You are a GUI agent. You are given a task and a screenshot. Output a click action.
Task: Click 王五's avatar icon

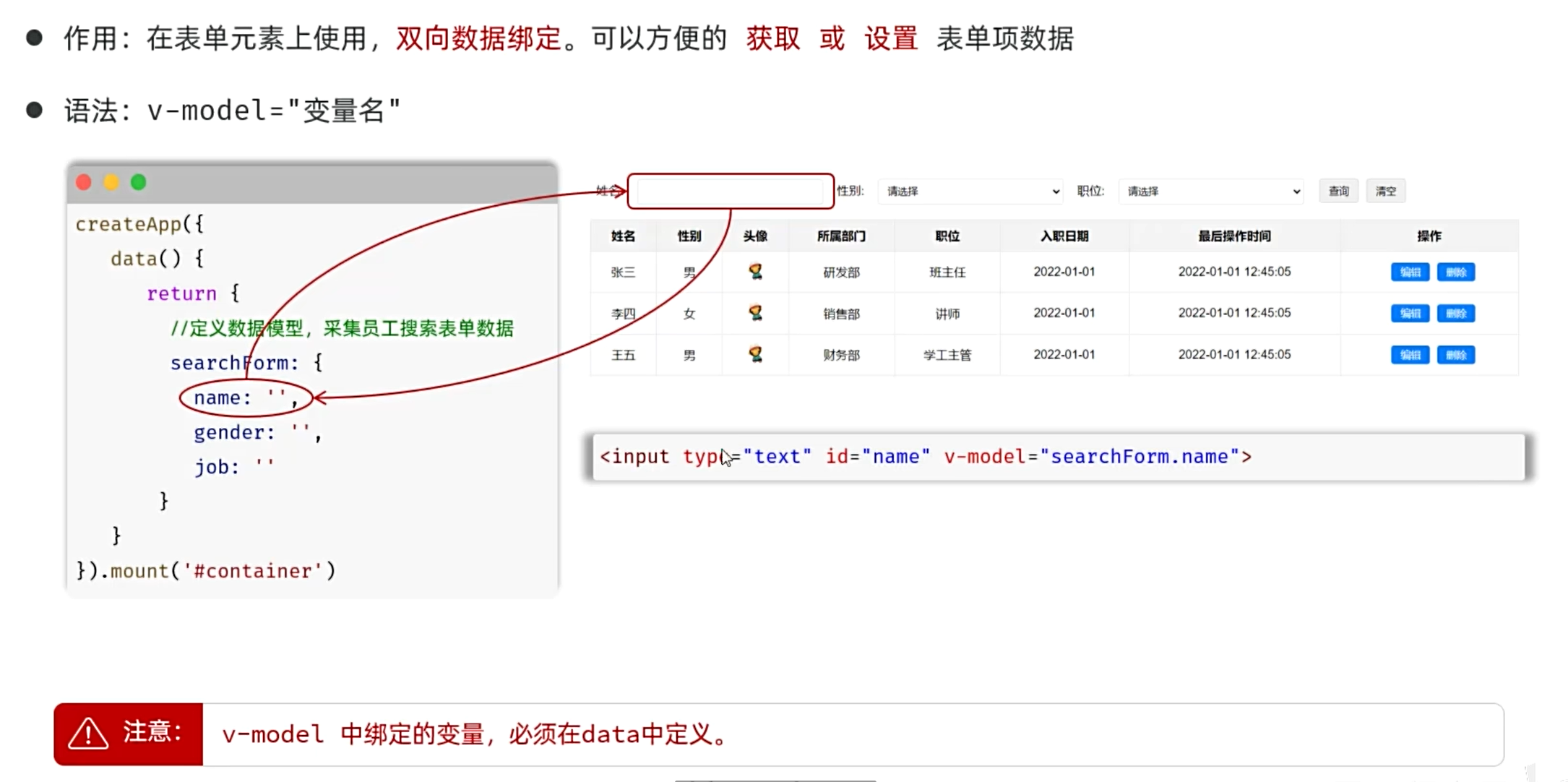pyautogui.click(x=755, y=354)
